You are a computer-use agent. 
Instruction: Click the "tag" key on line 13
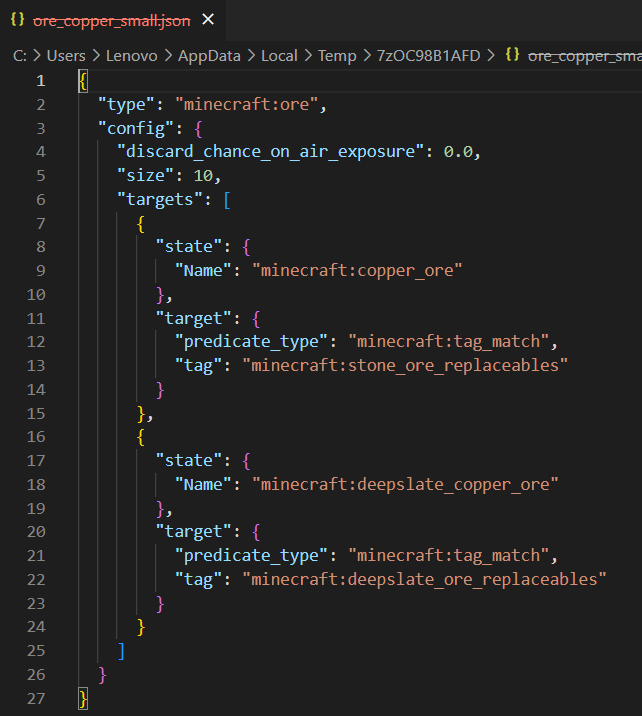click(x=198, y=366)
